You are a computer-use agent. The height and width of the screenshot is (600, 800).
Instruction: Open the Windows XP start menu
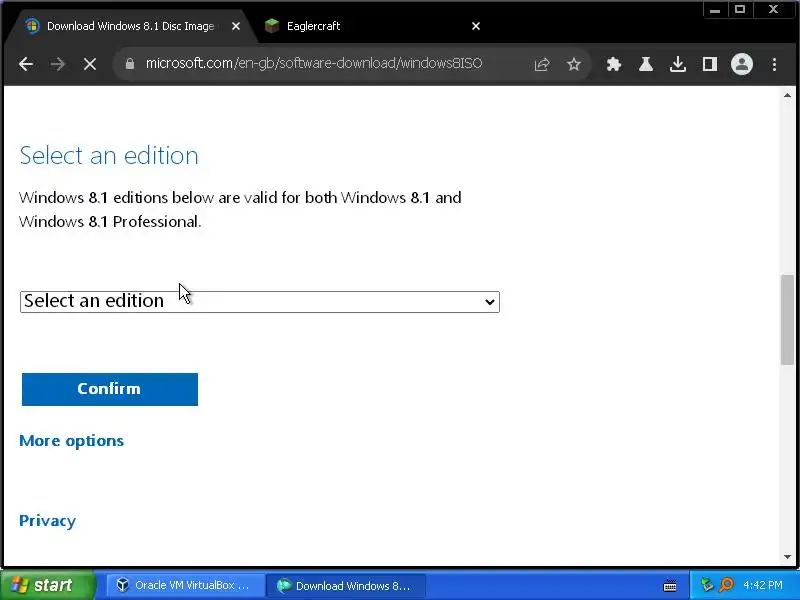point(47,585)
